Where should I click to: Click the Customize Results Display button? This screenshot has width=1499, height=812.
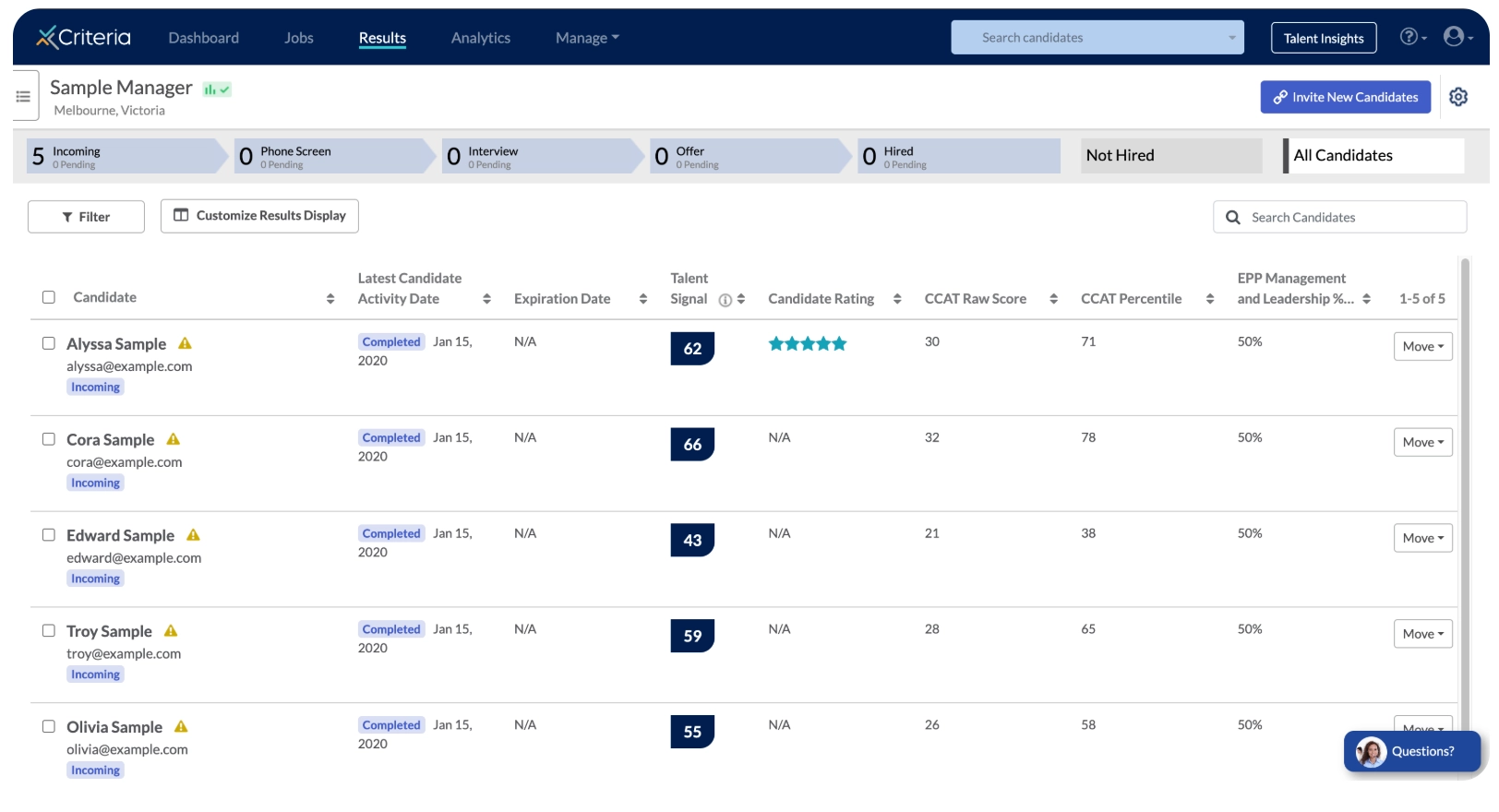tap(259, 216)
